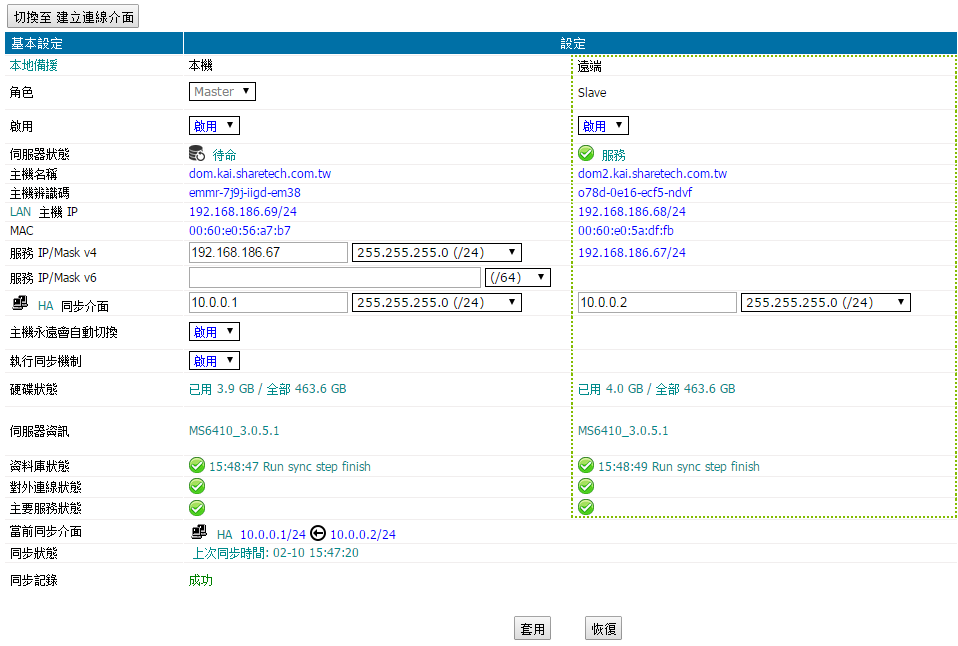Click the HA sync interface network icon

pyautogui.click(x=20, y=304)
